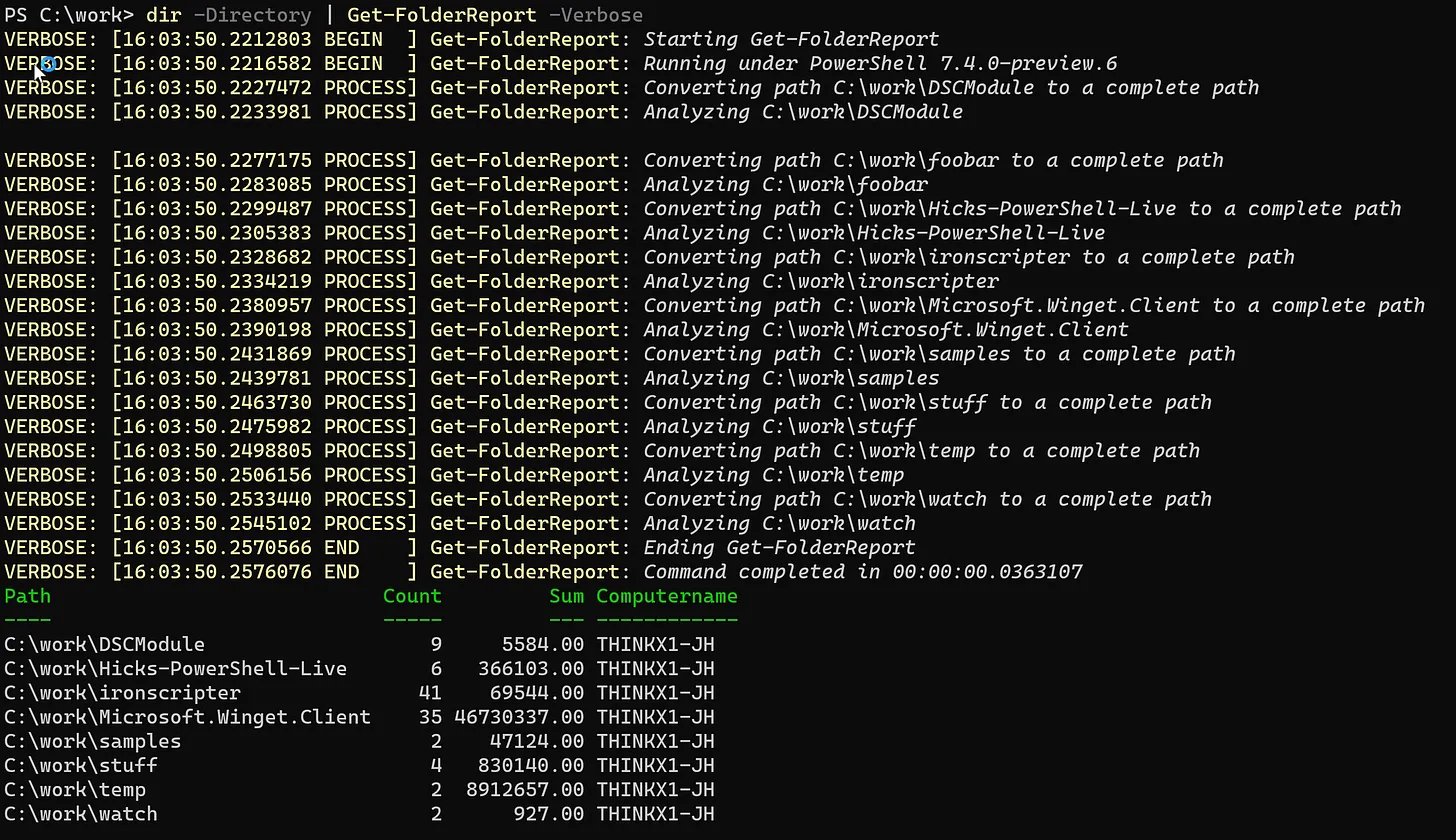Click the Count column header
This screenshot has height=840, width=1456.
(x=412, y=597)
